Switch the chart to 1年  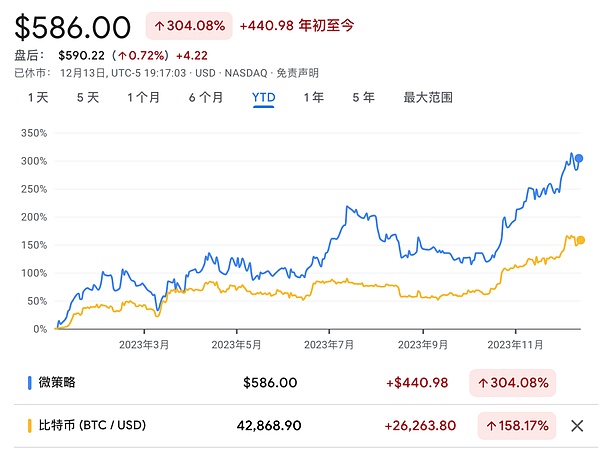tap(313, 97)
